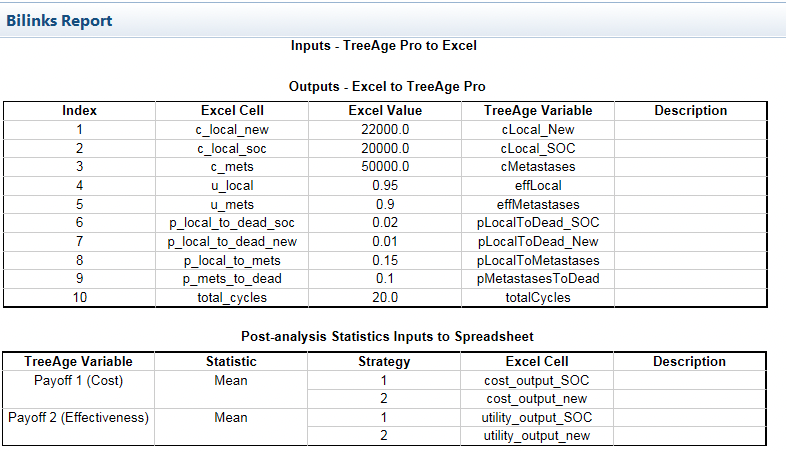Click the u_local Excel cell
This screenshot has height=452, width=787.
point(232,185)
